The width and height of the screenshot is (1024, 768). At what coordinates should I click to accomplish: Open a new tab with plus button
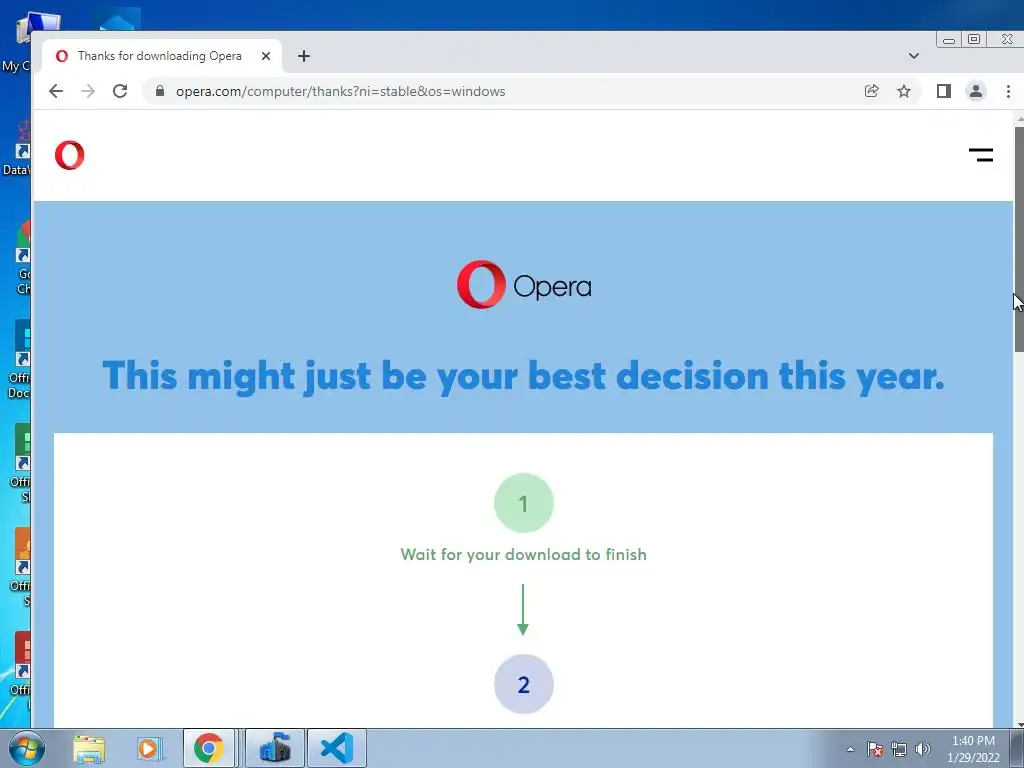coord(304,56)
